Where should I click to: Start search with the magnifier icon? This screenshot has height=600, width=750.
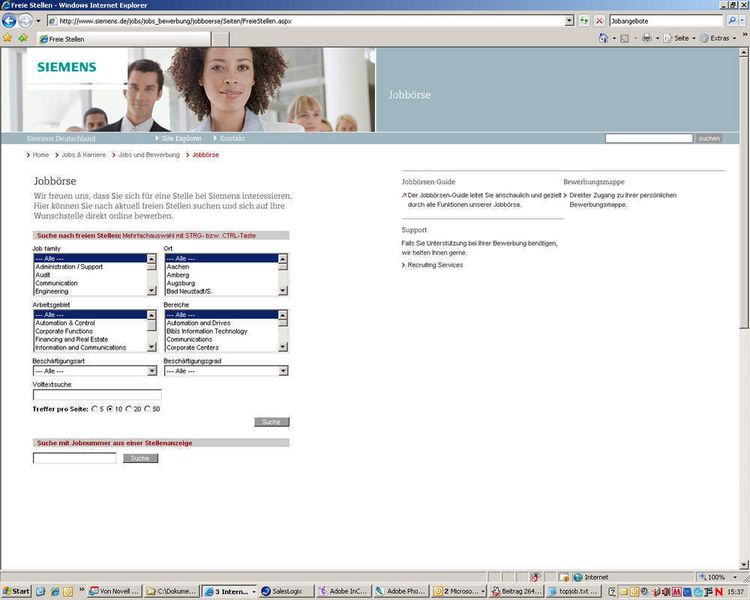[x=732, y=21]
